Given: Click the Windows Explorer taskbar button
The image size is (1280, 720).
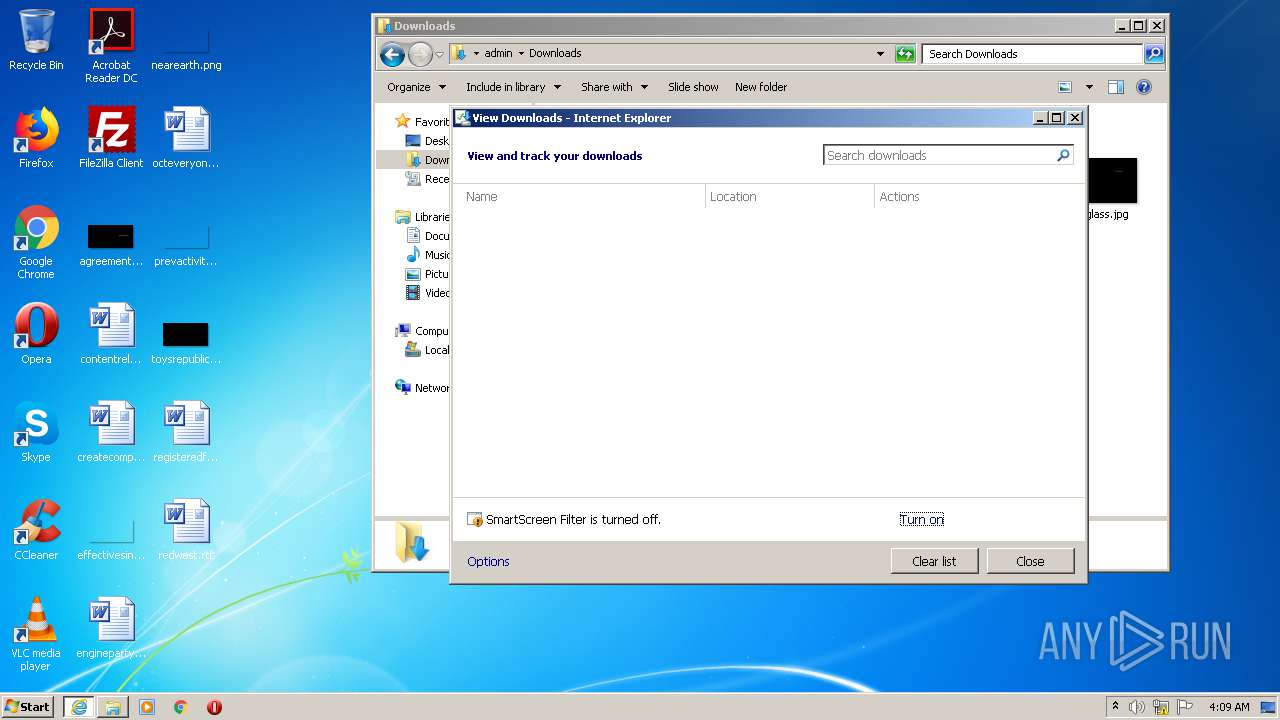Looking at the screenshot, I should (113, 707).
